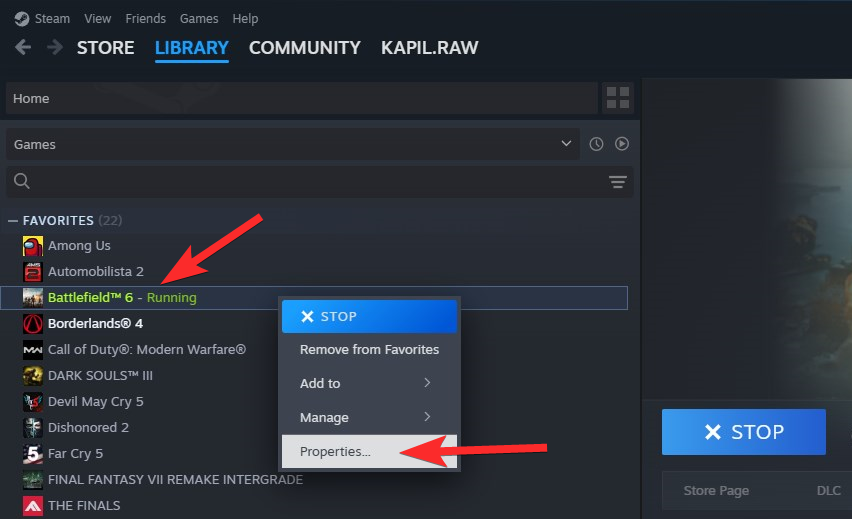The width and height of the screenshot is (852, 519).
Task: Choose Remove from Favorites
Action: [x=369, y=349]
